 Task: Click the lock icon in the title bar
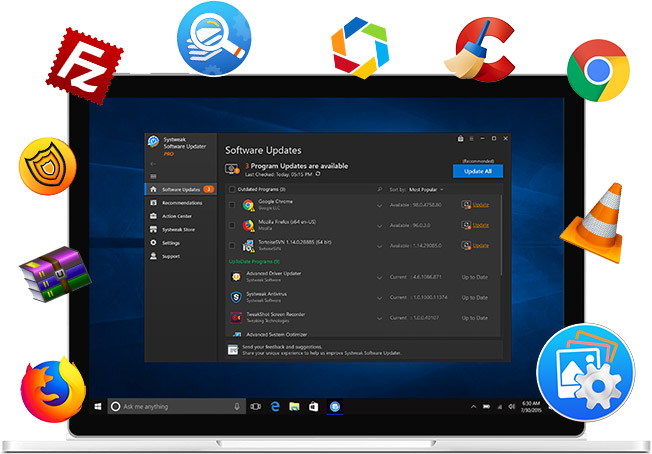(460, 138)
